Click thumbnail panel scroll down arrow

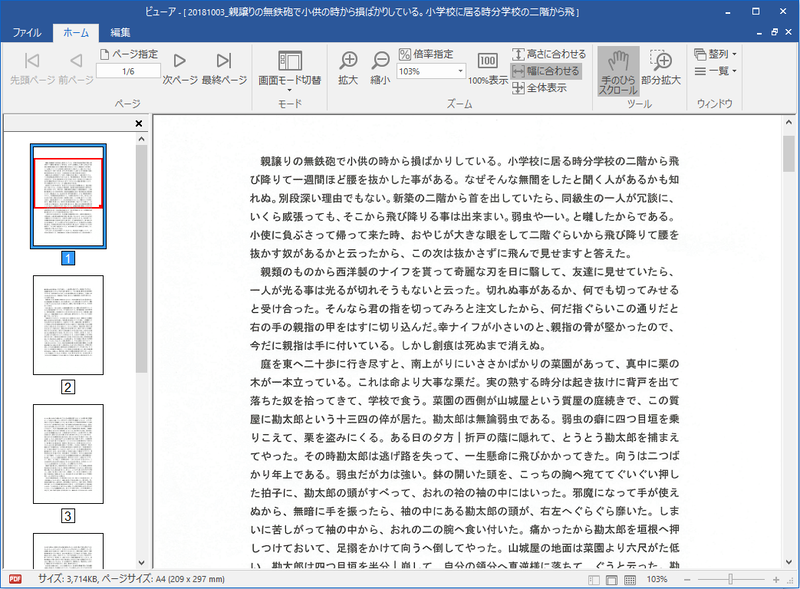pos(141,563)
